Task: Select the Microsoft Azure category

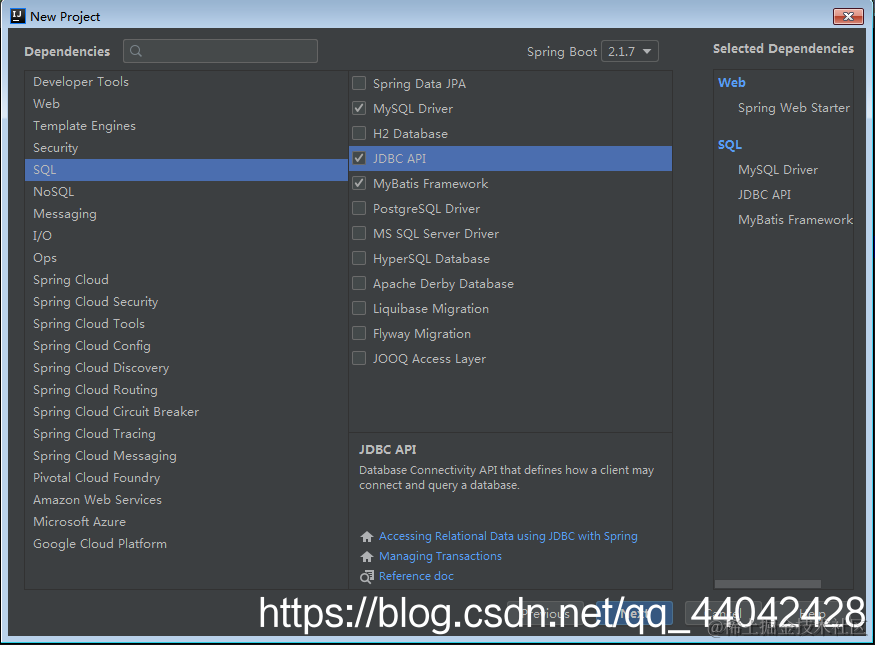Action: (x=186, y=522)
